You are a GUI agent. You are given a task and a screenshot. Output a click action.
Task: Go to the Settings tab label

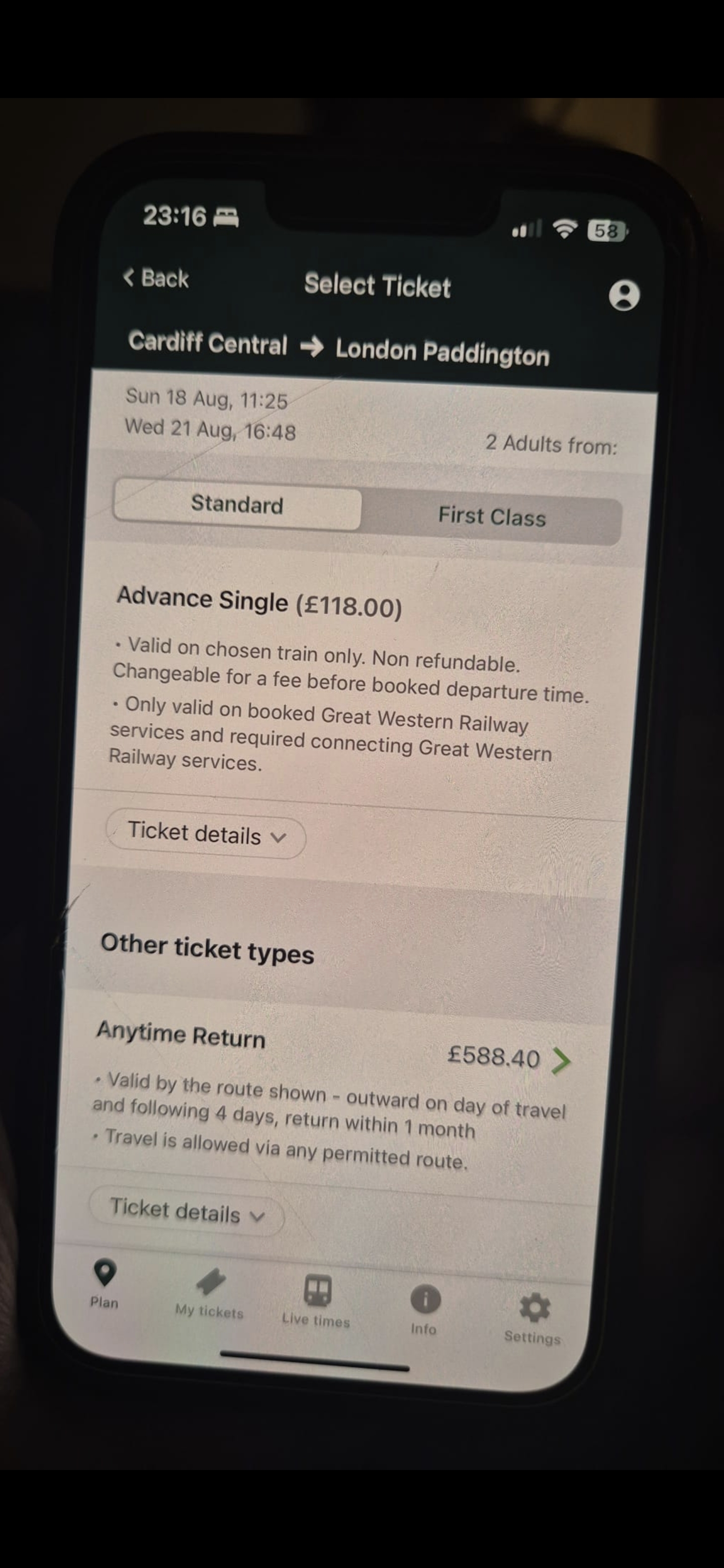point(532,1337)
